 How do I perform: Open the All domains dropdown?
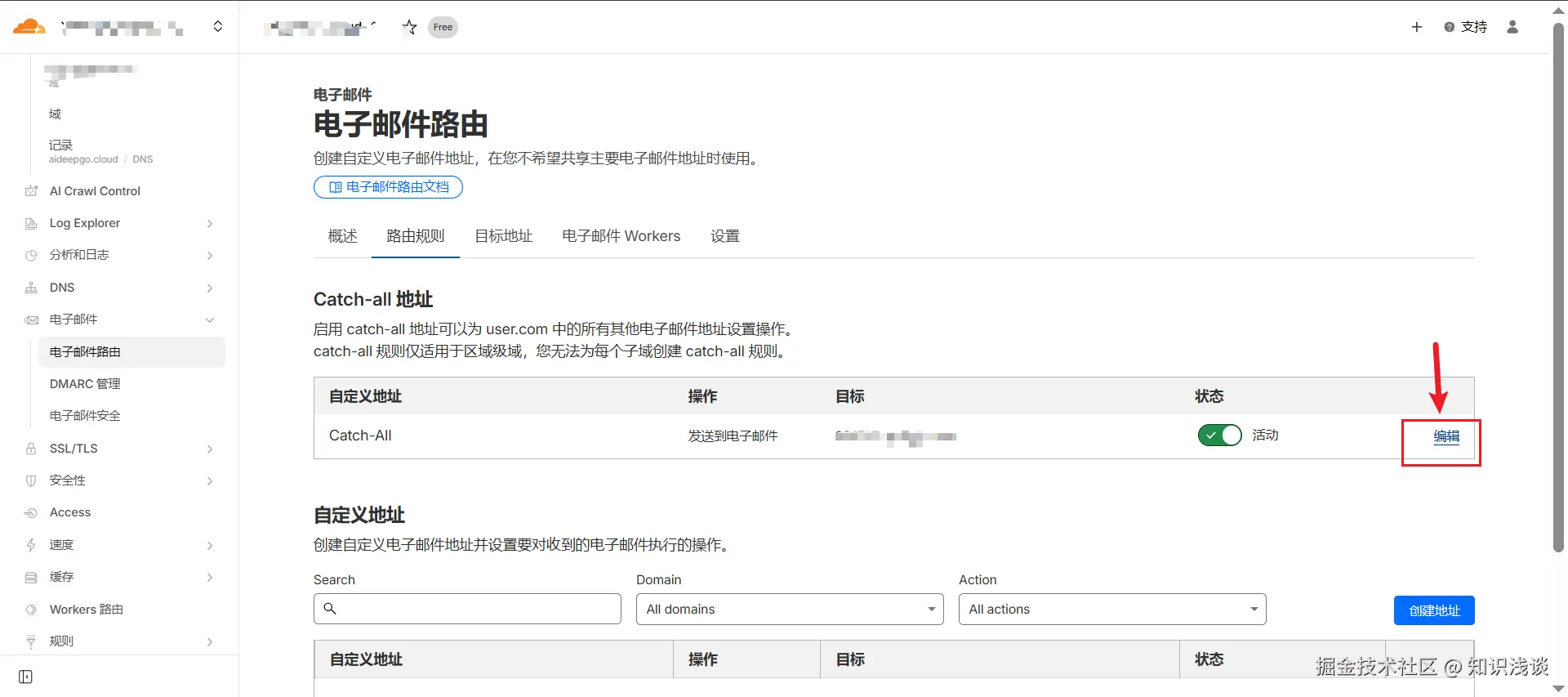click(x=790, y=610)
